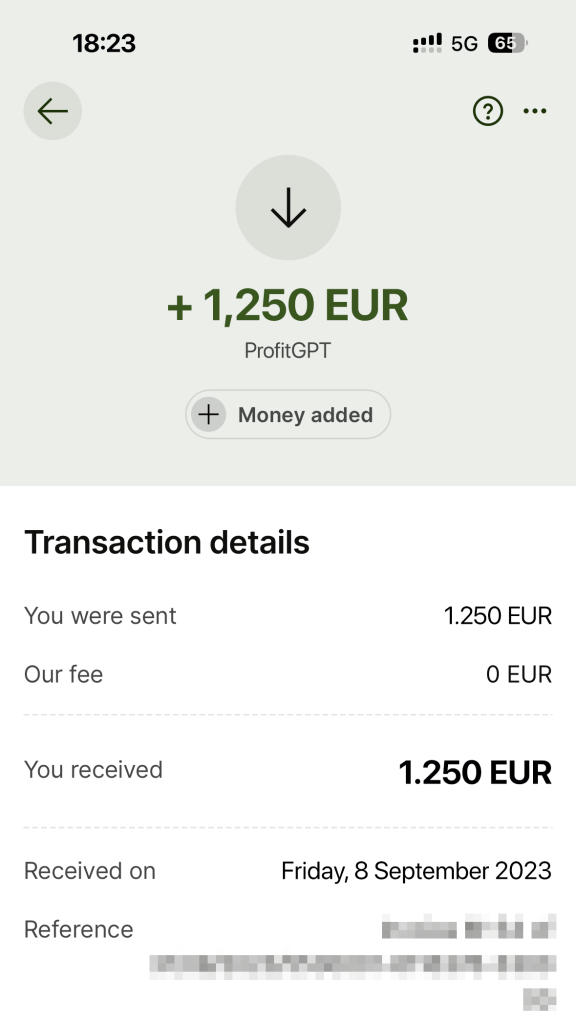Image resolution: width=576 pixels, height=1024 pixels.
Task: Tap the 18:23 clock in status bar
Action: 104,44
